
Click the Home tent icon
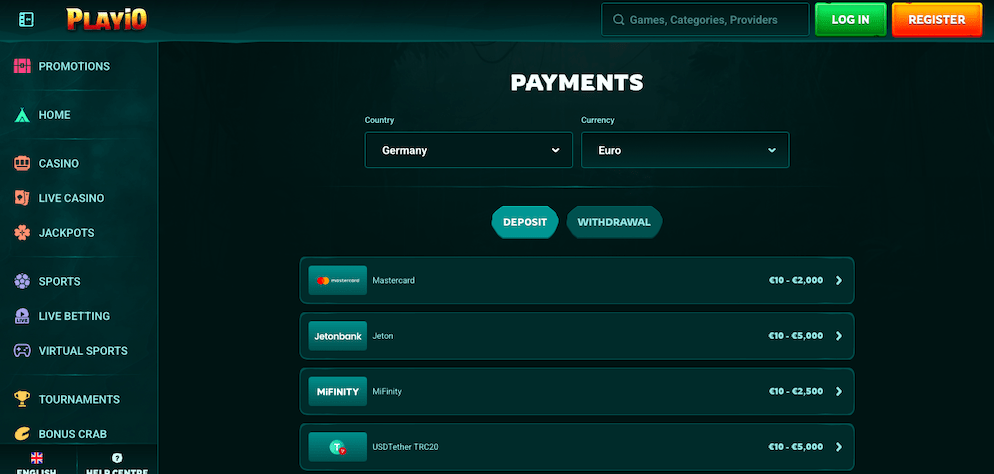(22, 115)
